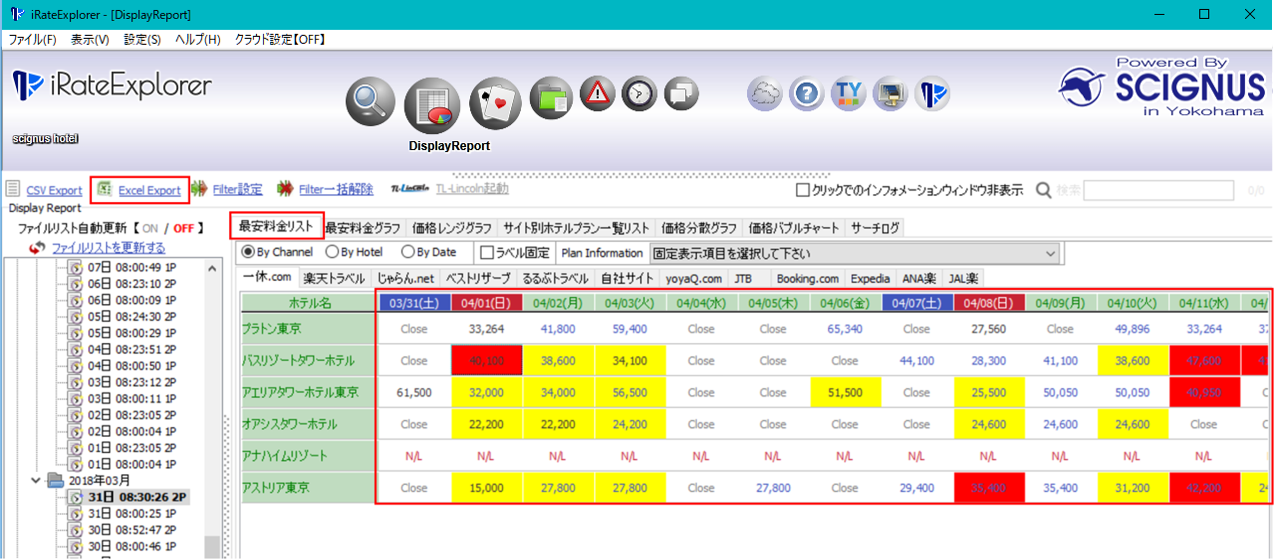
Task: Select the 31日 08:25:10 1P file entry
Action: point(120,513)
